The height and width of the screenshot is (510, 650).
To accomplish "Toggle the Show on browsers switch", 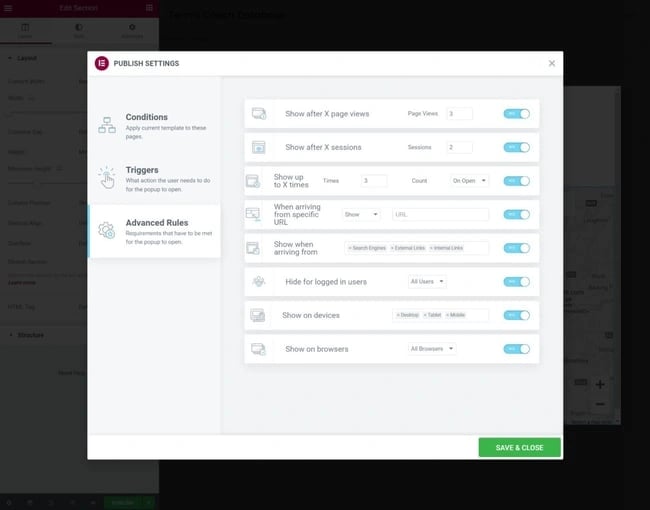I will pyautogui.click(x=517, y=349).
